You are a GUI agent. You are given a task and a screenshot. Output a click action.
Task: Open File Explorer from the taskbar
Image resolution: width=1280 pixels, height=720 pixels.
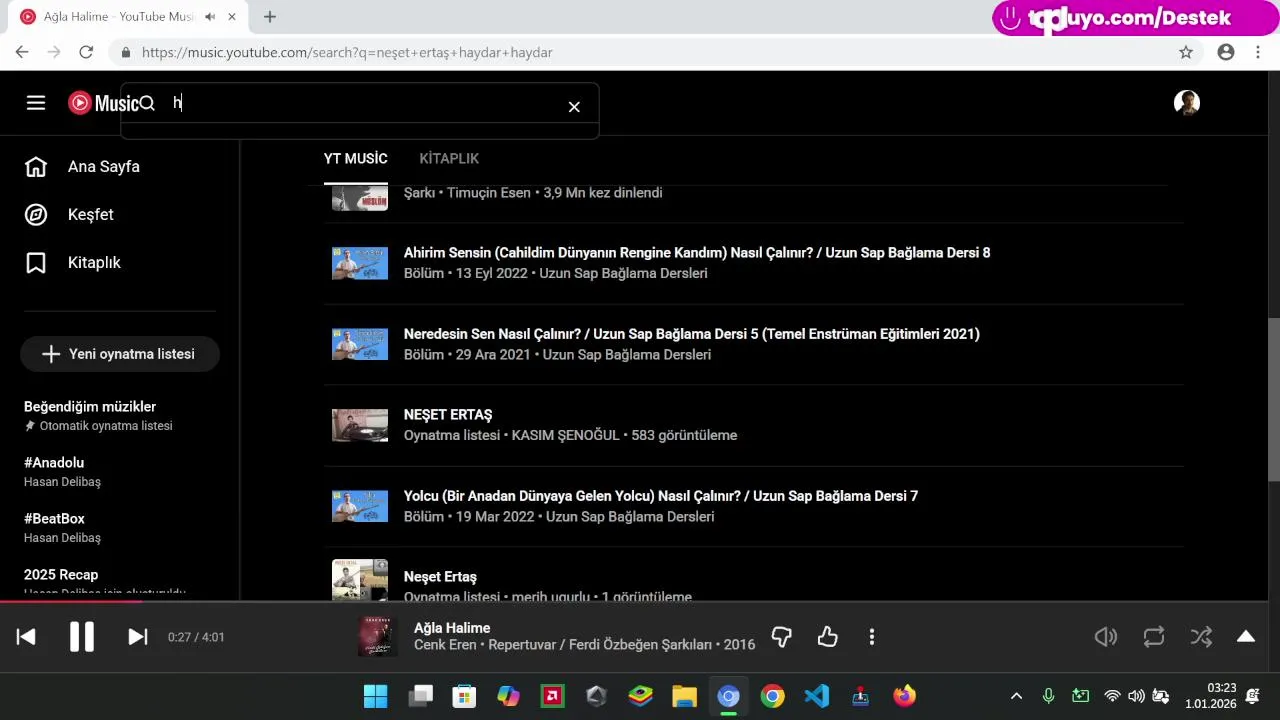point(684,696)
